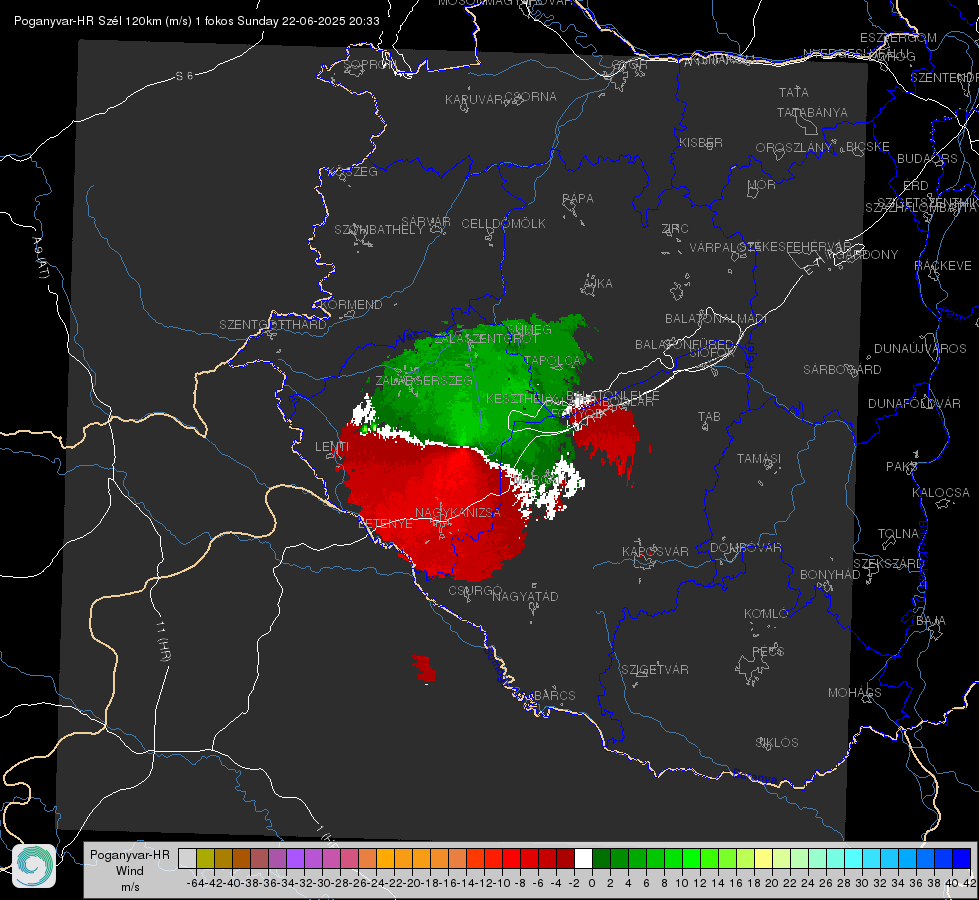
Task: Click the SARBOGARD town label
Action: pos(842,370)
